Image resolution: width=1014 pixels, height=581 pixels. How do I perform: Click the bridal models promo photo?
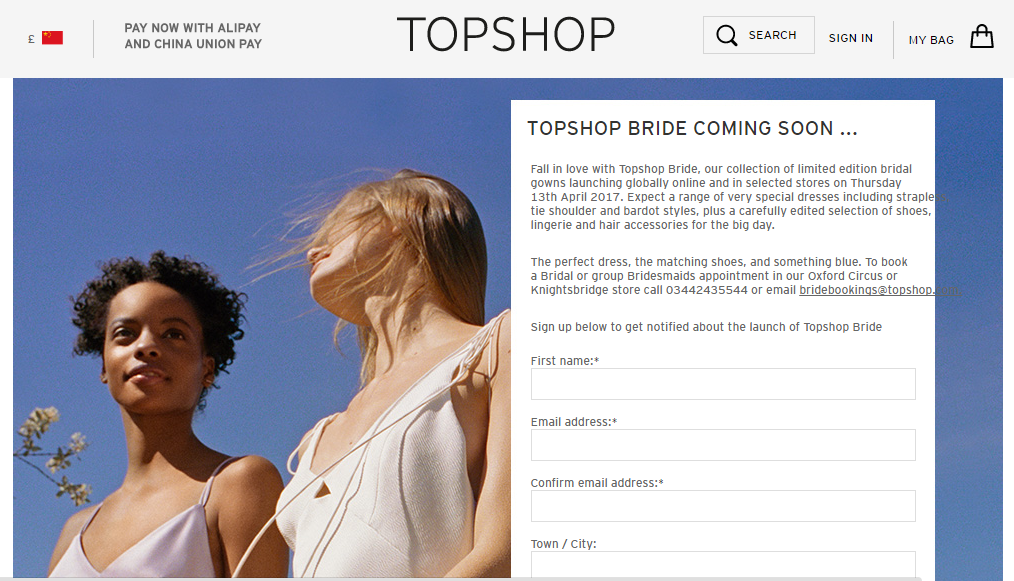point(262,328)
